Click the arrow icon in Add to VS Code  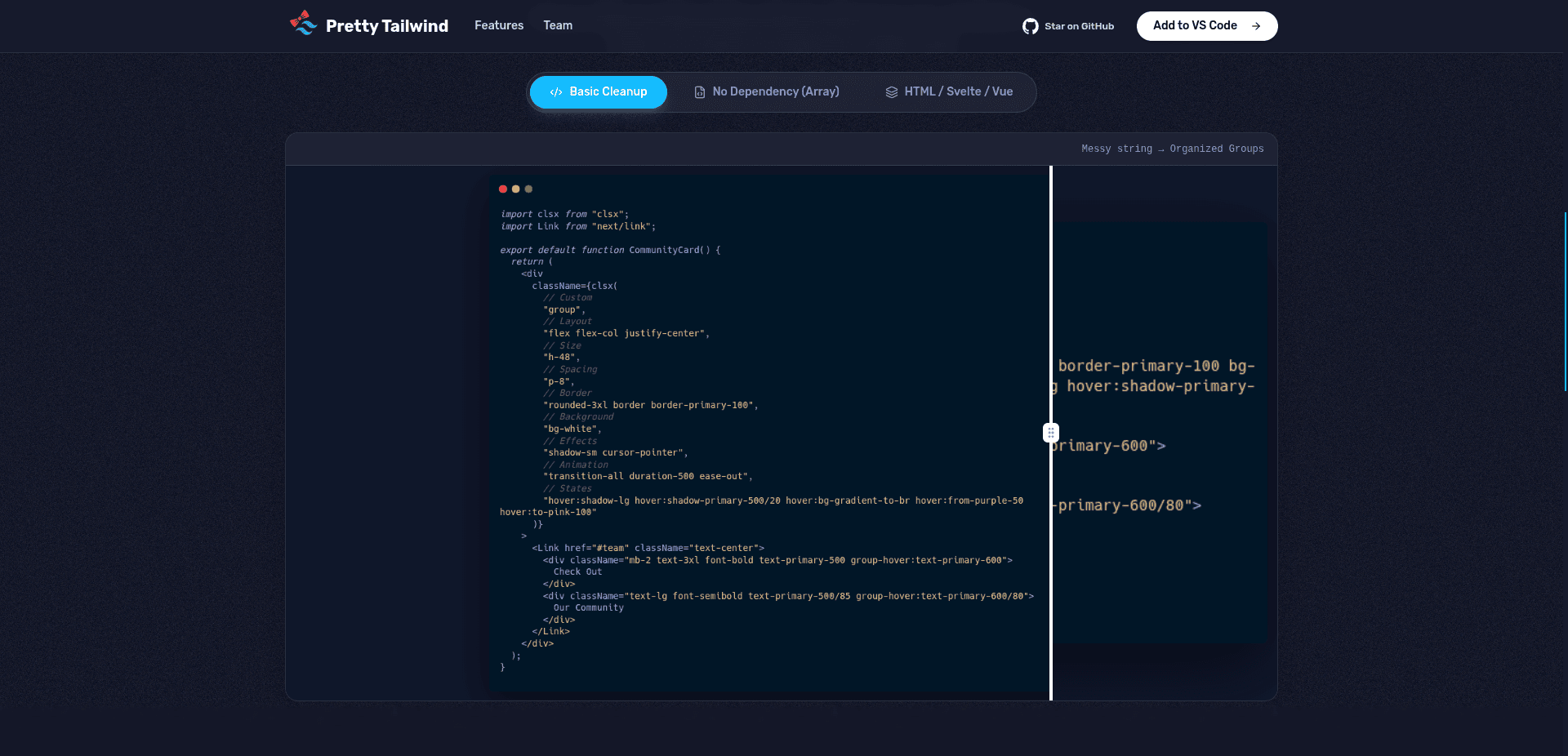pos(1256,26)
